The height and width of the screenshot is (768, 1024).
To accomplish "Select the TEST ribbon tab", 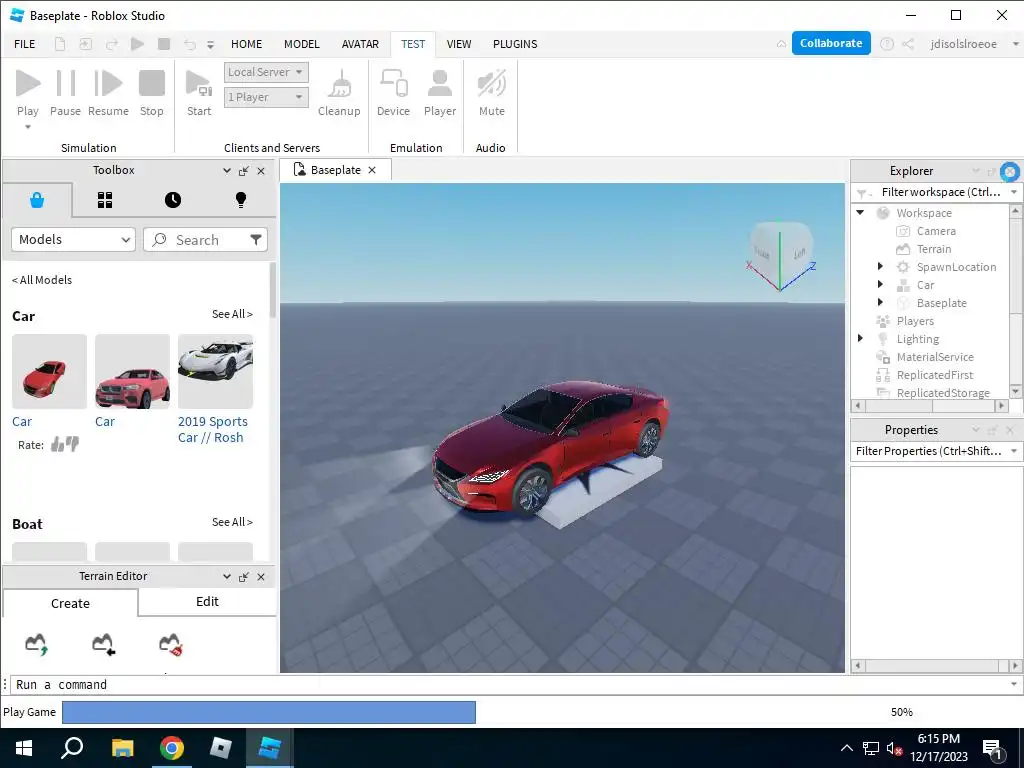I will point(413,44).
